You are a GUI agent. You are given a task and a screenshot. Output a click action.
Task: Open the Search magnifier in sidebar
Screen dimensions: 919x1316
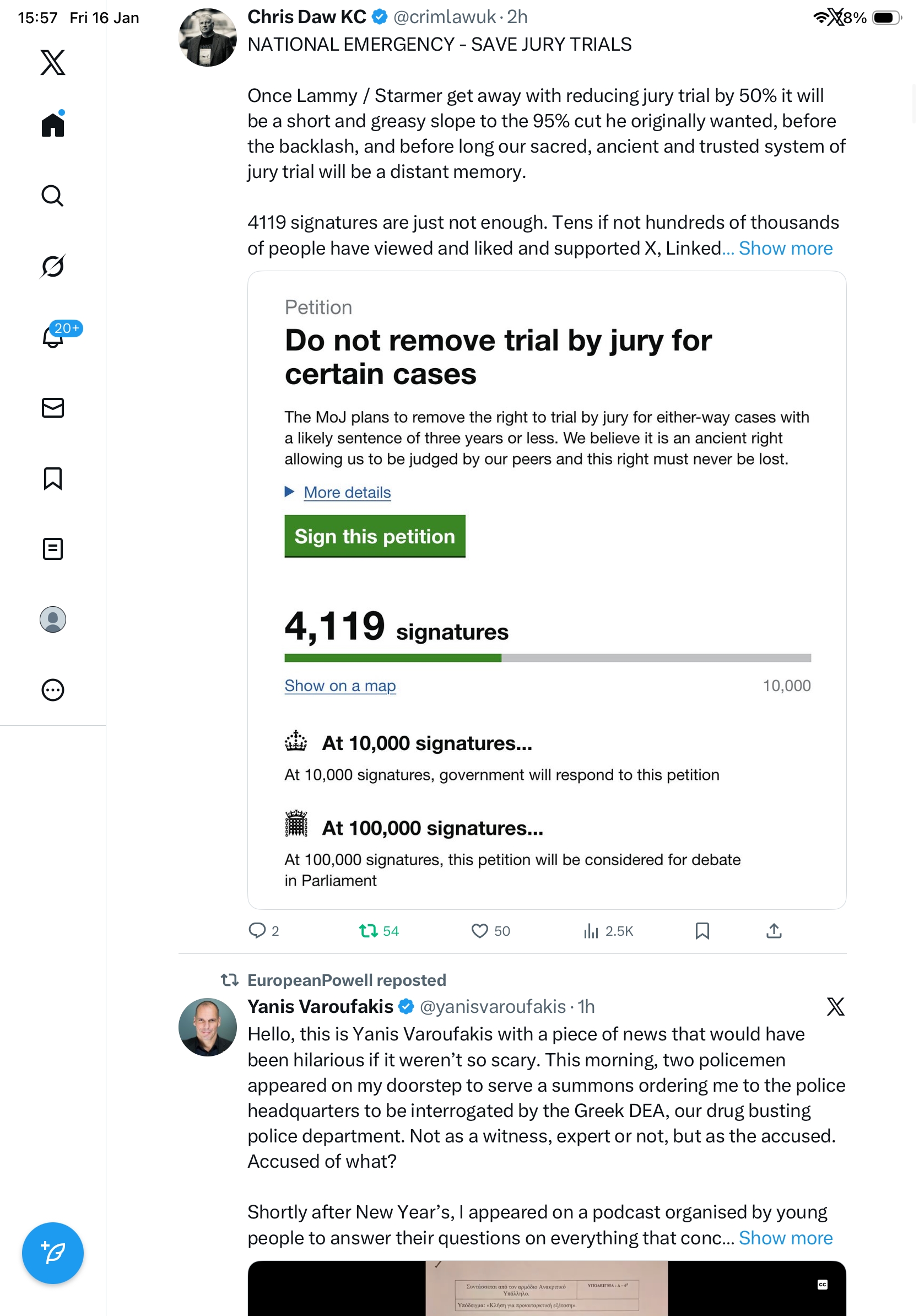pos(53,196)
